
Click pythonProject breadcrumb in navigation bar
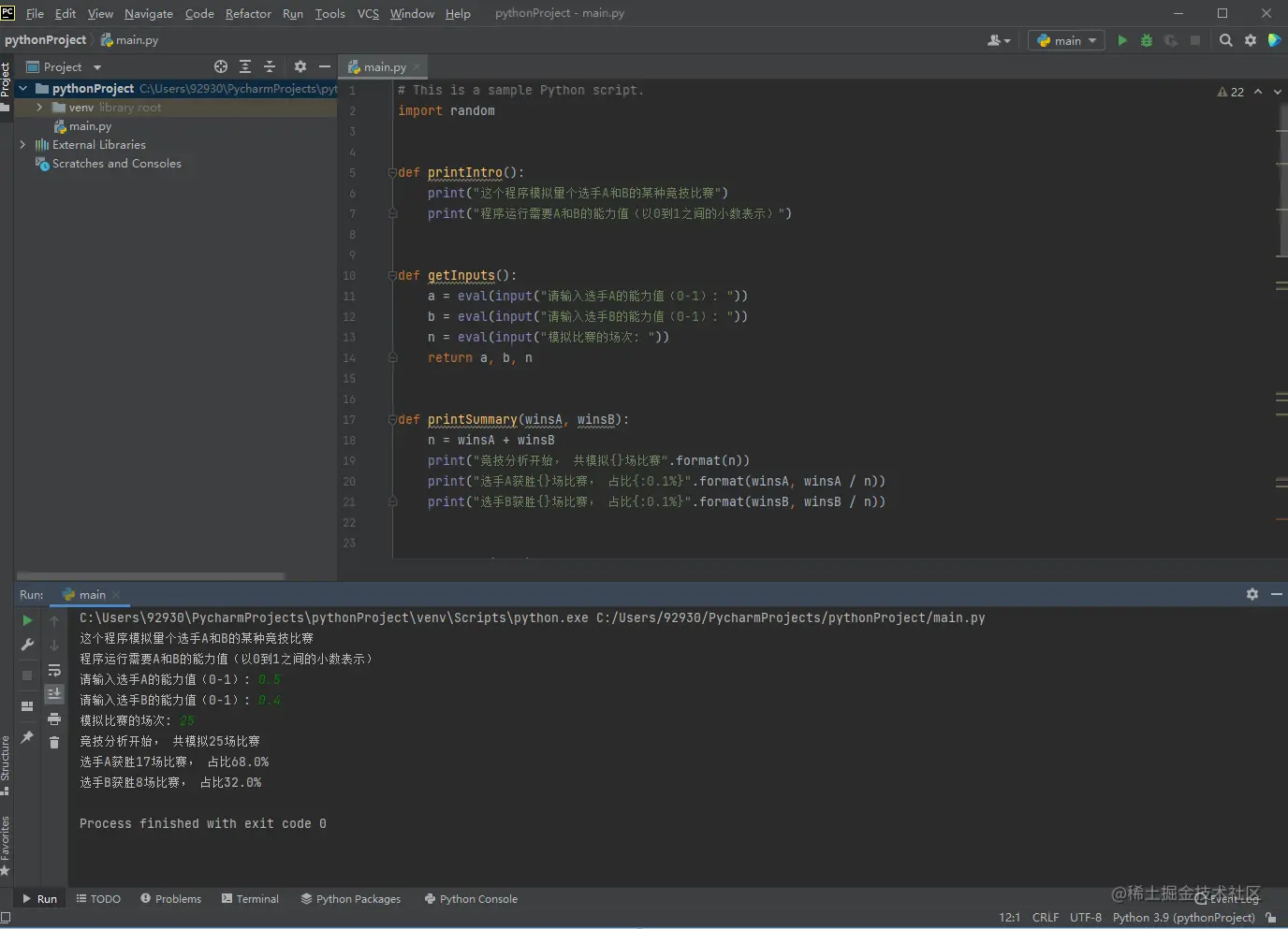click(45, 40)
